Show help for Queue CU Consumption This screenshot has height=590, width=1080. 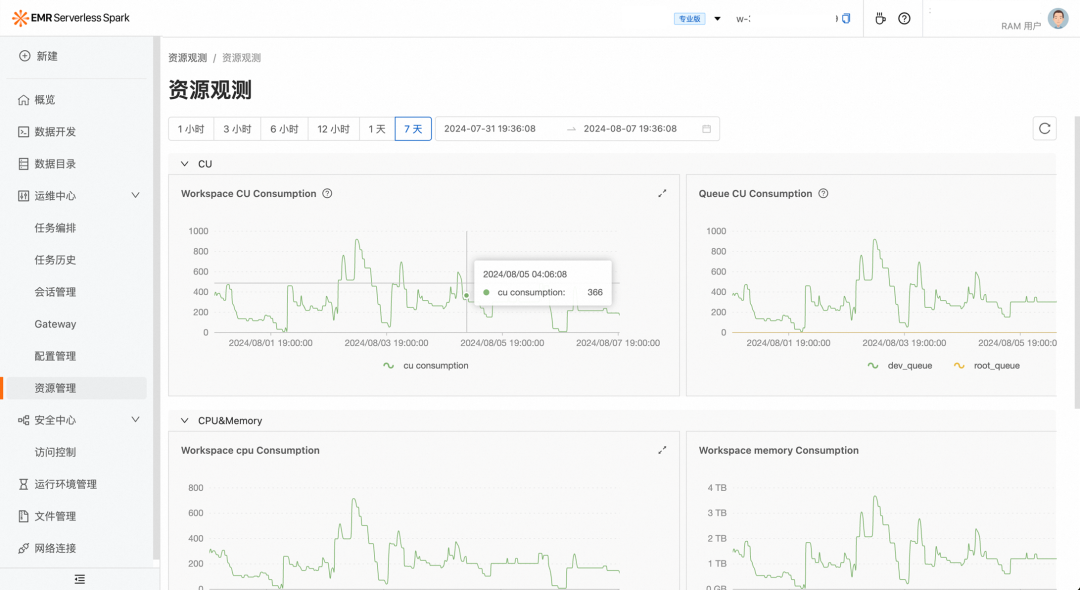(823, 193)
